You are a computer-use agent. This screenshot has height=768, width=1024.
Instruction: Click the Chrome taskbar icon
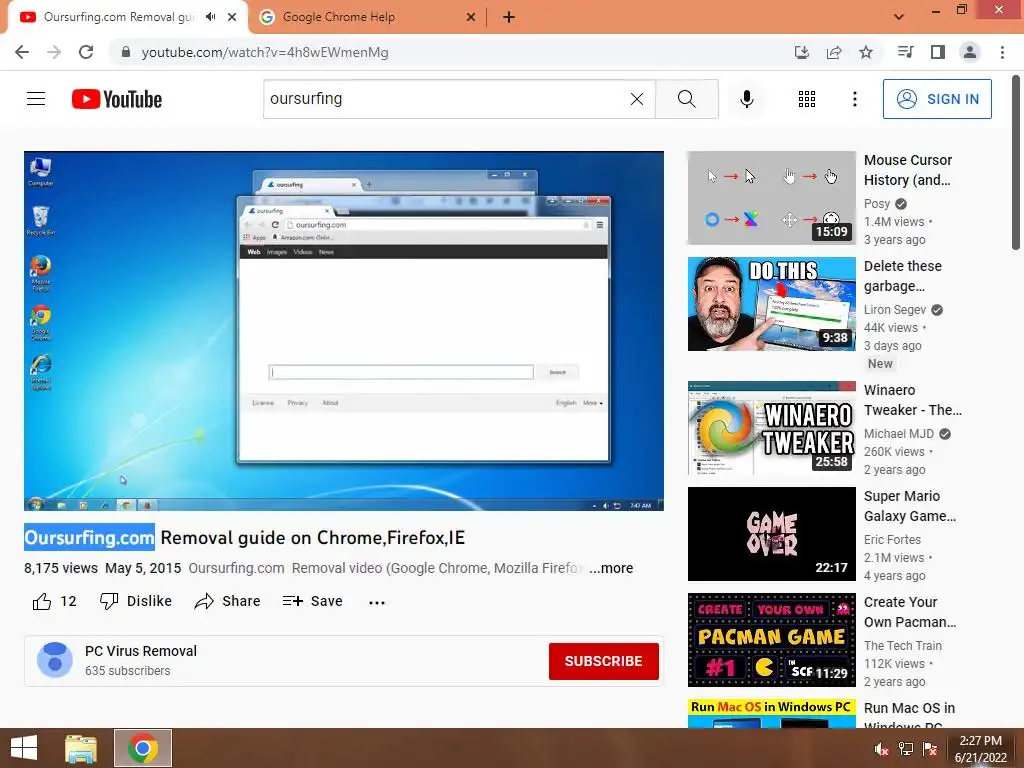[x=142, y=748]
